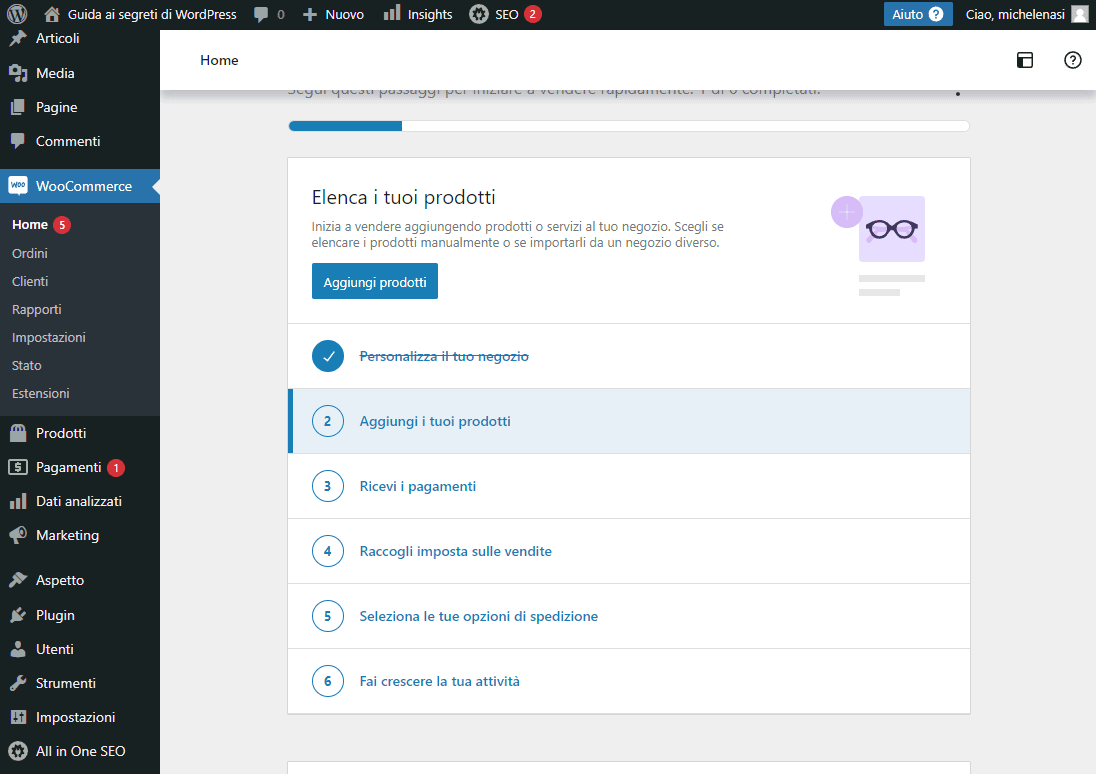Open Dati analizzati menu label
The width and height of the screenshot is (1096, 774).
click(x=79, y=501)
